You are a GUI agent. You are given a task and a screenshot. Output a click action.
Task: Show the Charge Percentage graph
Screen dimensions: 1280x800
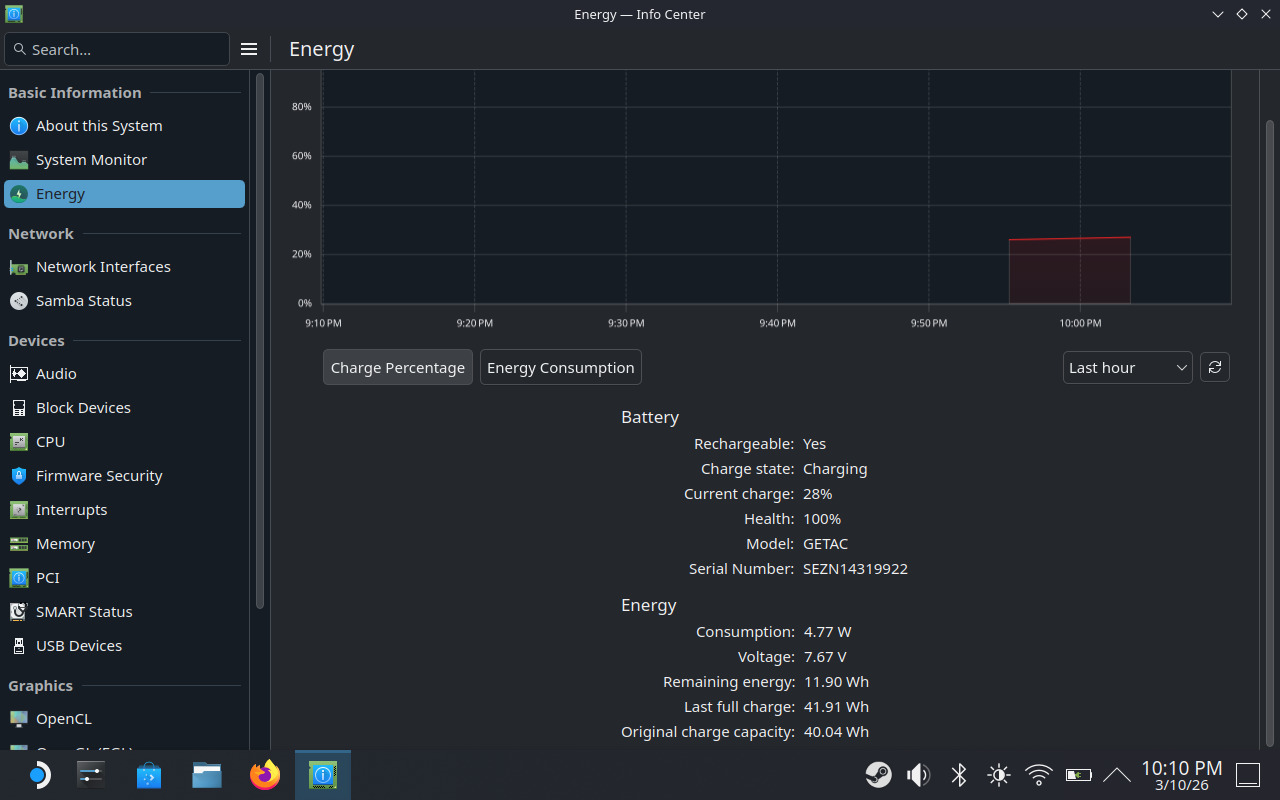click(x=398, y=367)
